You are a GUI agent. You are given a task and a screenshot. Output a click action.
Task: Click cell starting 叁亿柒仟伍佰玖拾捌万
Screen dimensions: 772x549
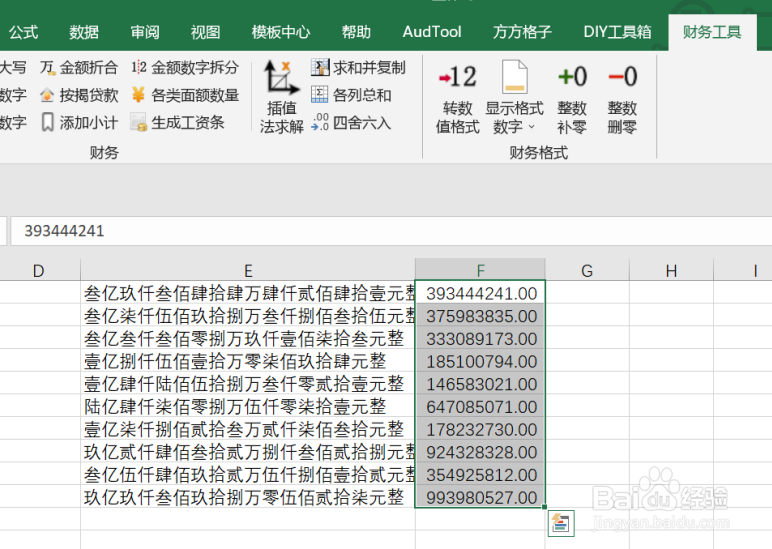point(248,316)
